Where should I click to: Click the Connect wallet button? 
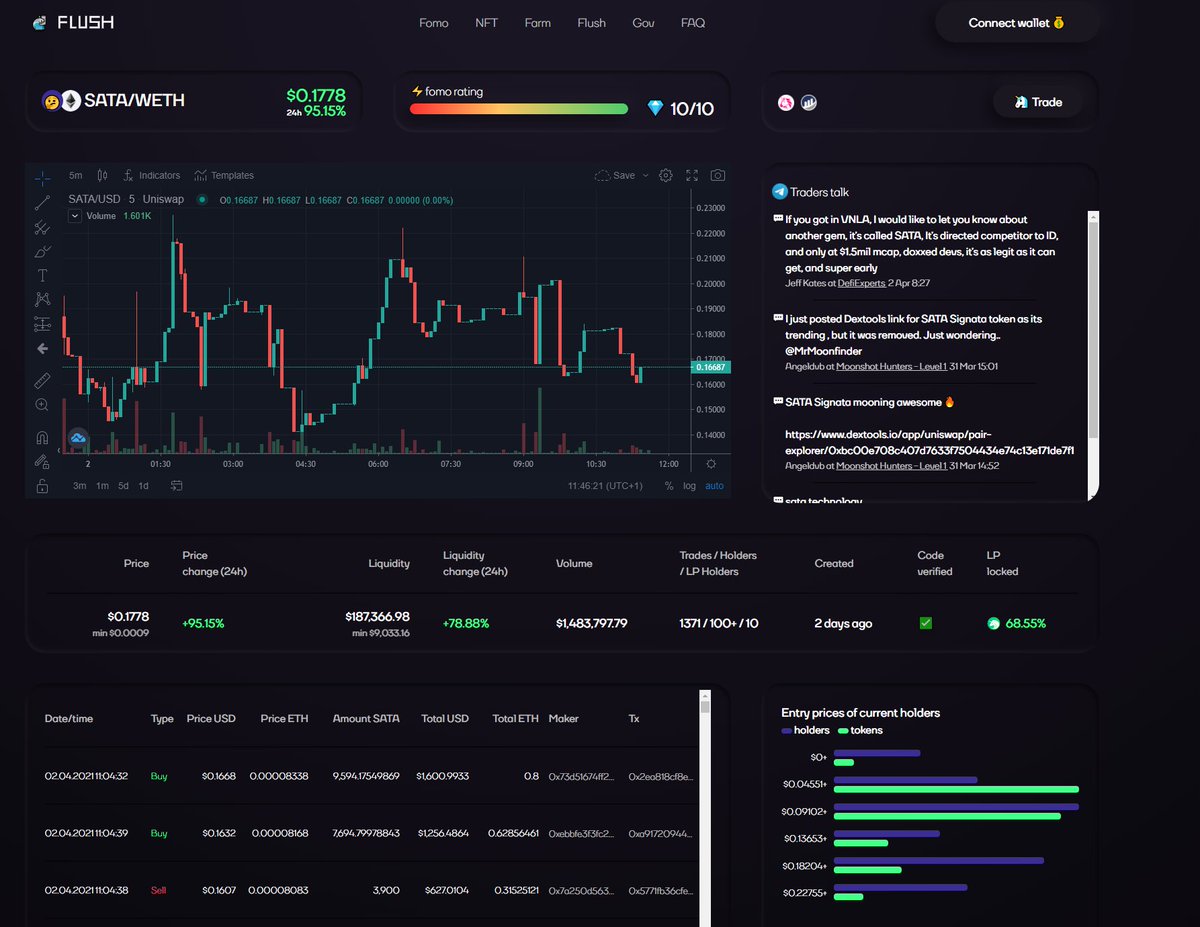pos(1017,22)
